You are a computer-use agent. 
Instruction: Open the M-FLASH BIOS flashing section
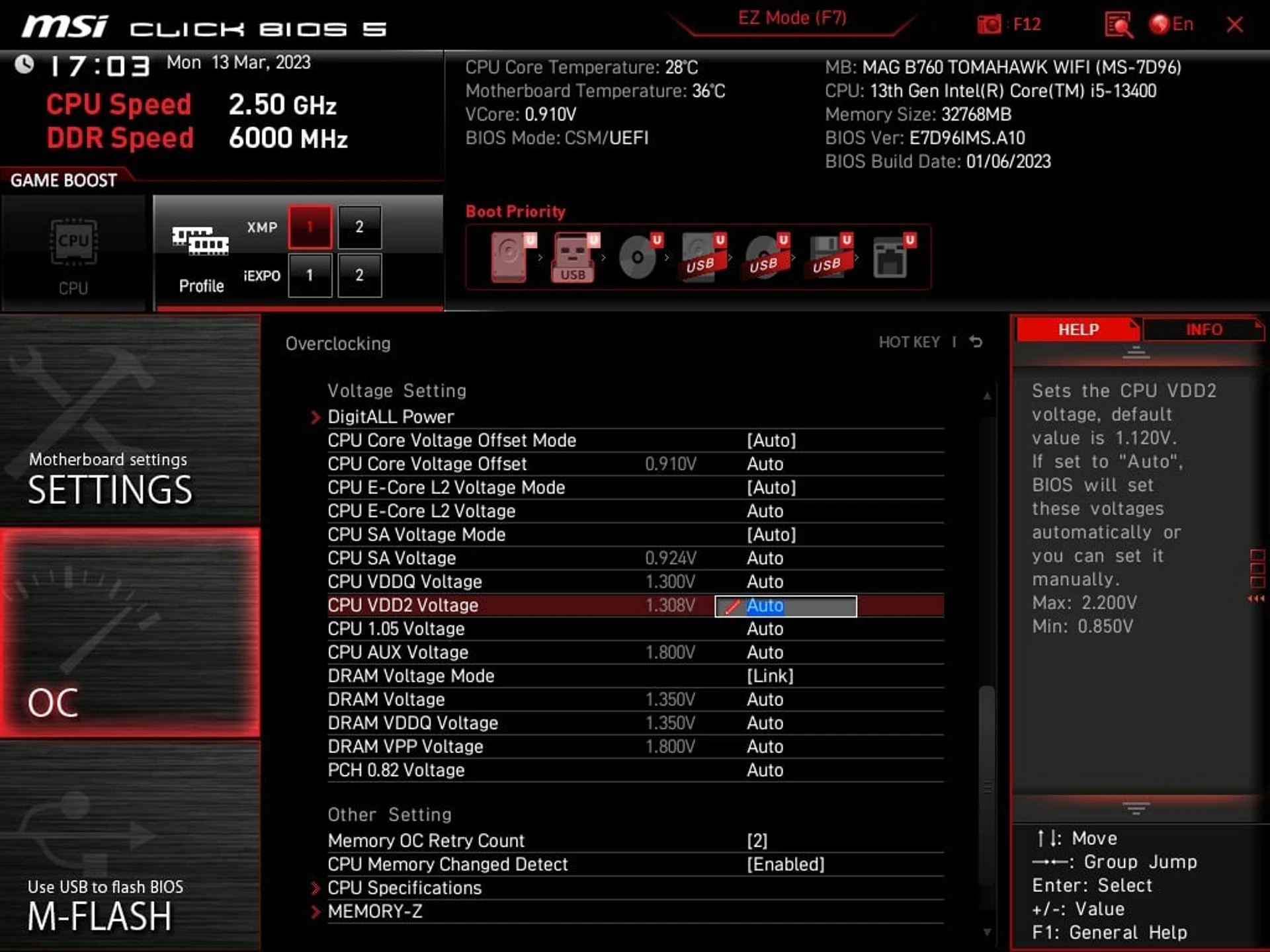[130, 846]
